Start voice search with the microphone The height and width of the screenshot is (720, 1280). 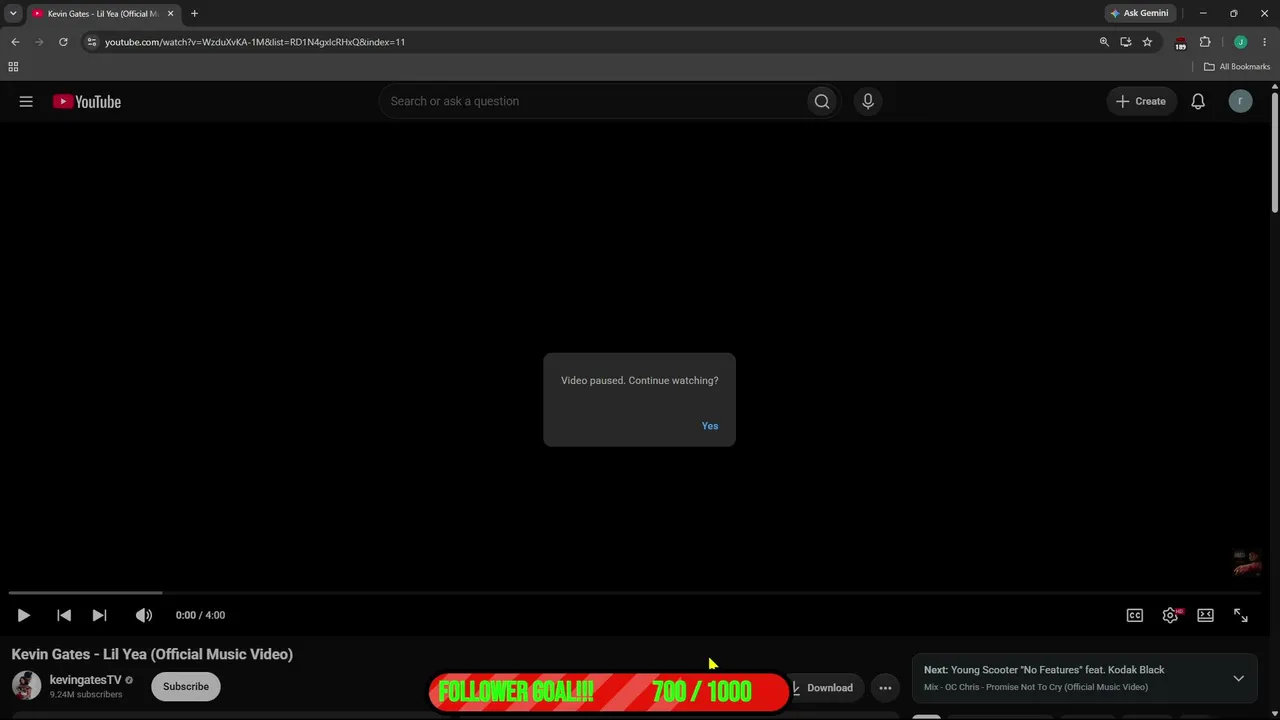click(x=868, y=101)
